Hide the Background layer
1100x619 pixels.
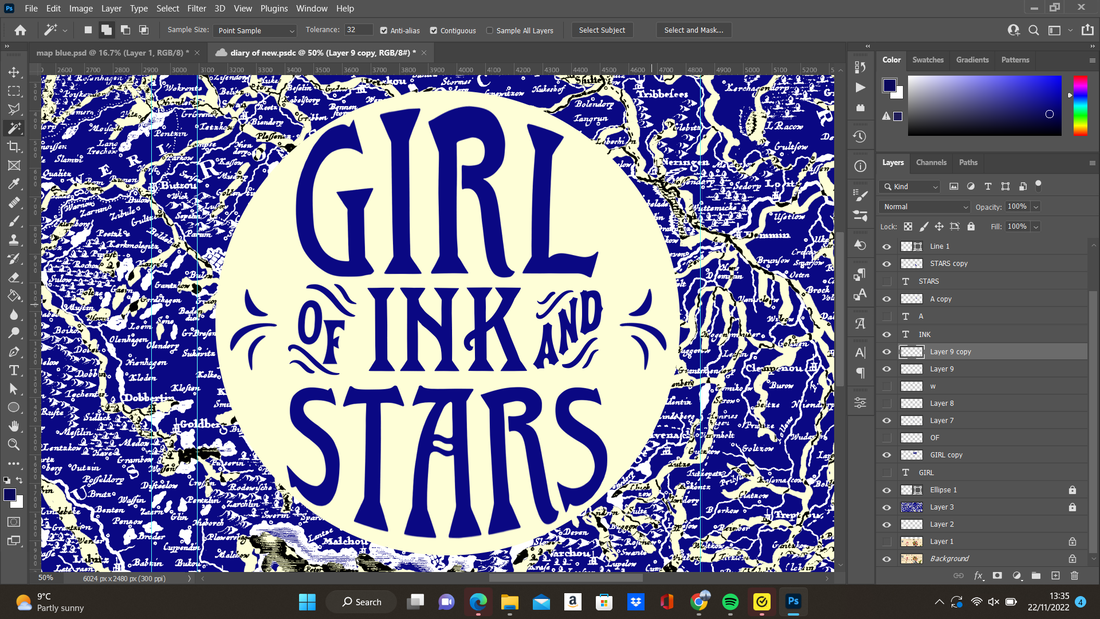[887, 559]
